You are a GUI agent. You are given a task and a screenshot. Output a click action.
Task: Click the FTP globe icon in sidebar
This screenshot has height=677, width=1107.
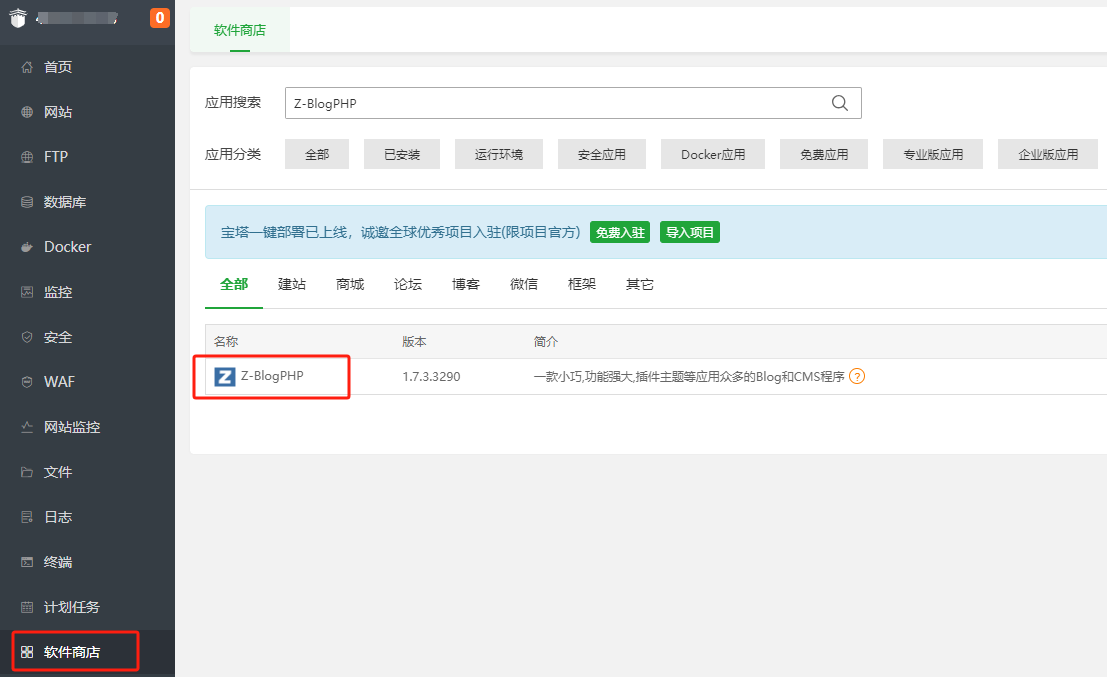coord(27,157)
